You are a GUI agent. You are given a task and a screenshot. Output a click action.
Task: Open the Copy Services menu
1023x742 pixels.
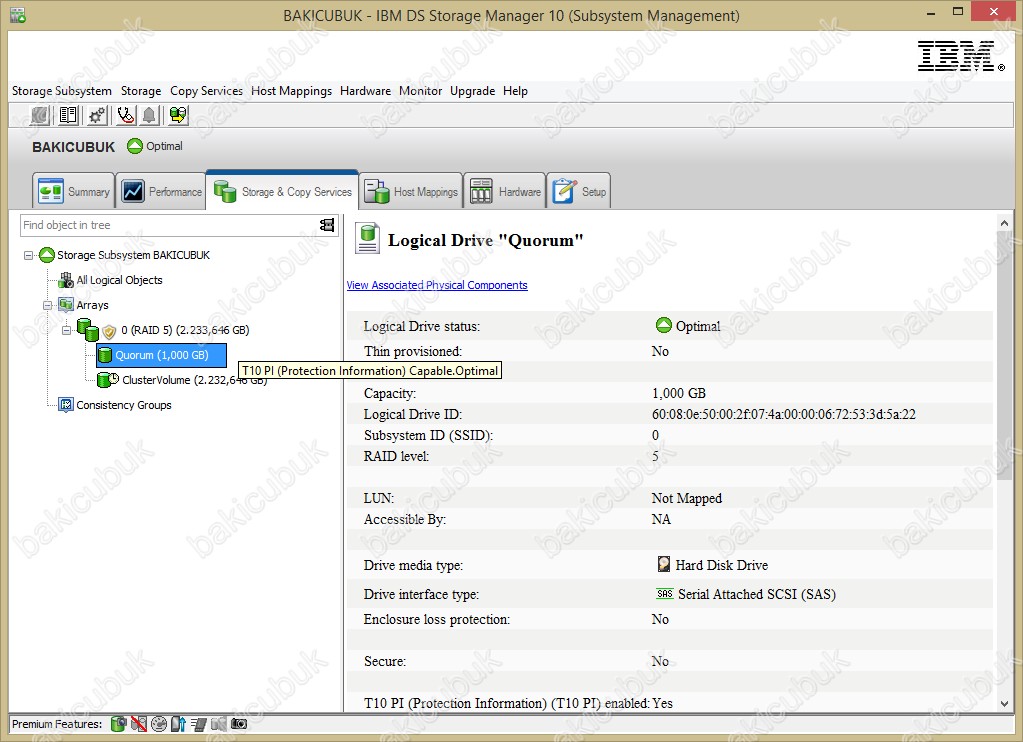click(206, 91)
